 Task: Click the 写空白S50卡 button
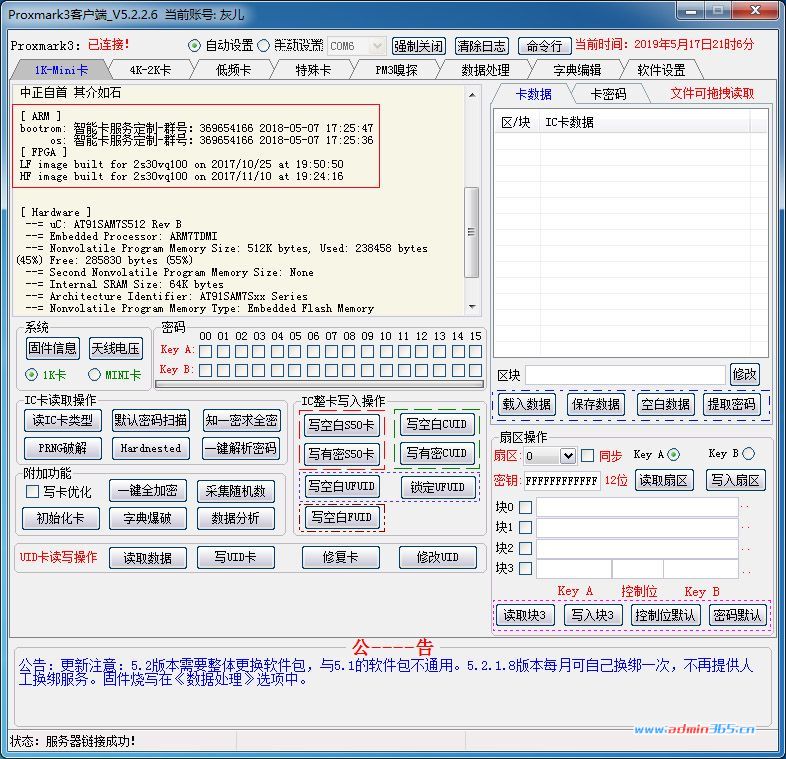tap(341, 426)
